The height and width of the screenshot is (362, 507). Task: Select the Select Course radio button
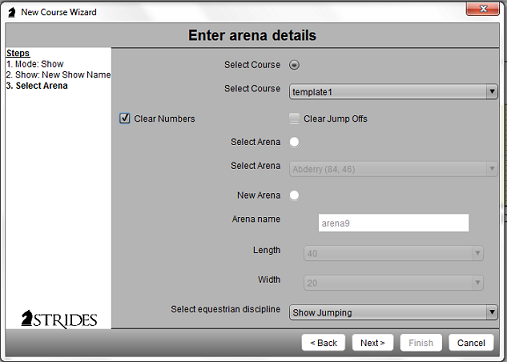point(294,65)
